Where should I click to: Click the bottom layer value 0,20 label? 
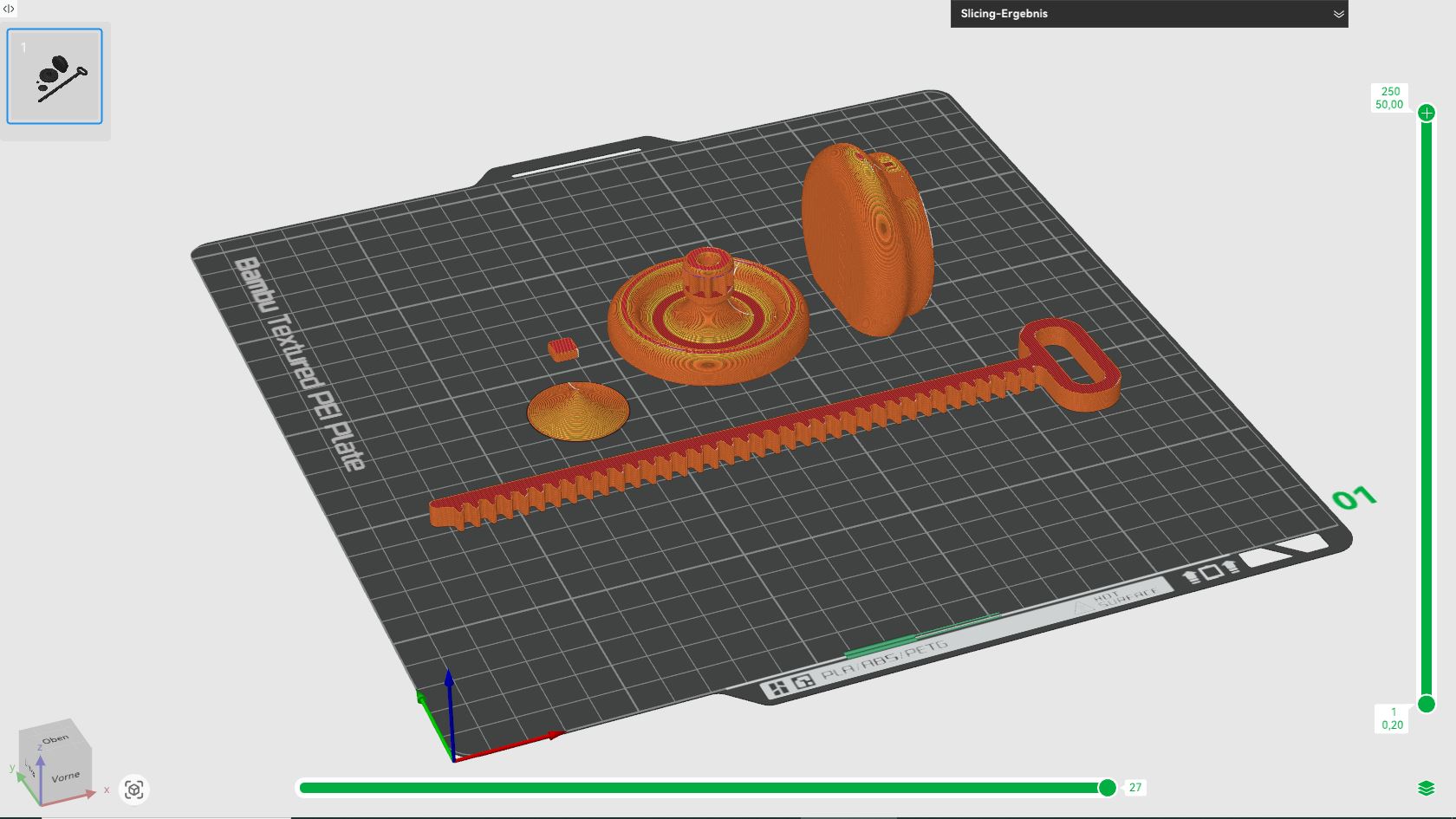pyautogui.click(x=1392, y=725)
